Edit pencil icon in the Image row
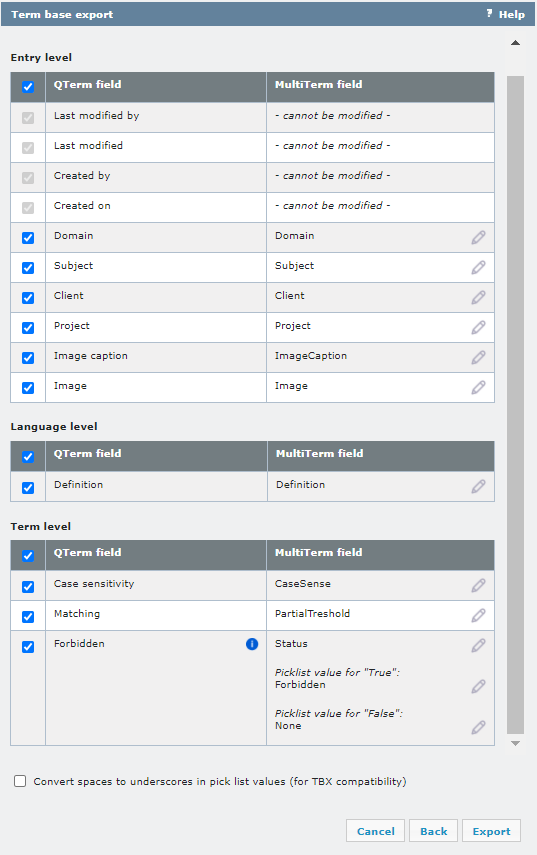Viewport: 537px width, 855px height. click(x=479, y=387)
